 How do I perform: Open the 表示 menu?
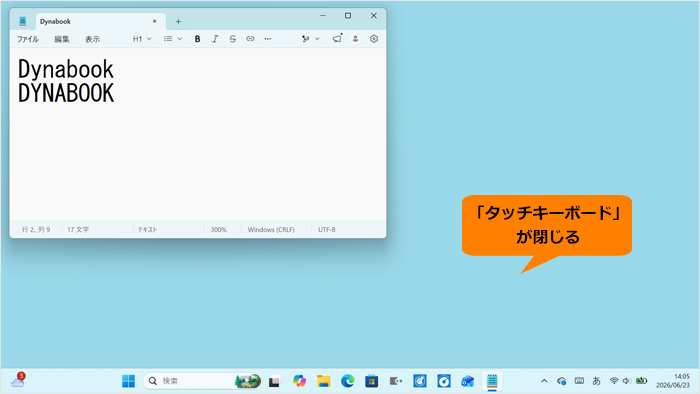pyautogui.click(x=92, y=39)
